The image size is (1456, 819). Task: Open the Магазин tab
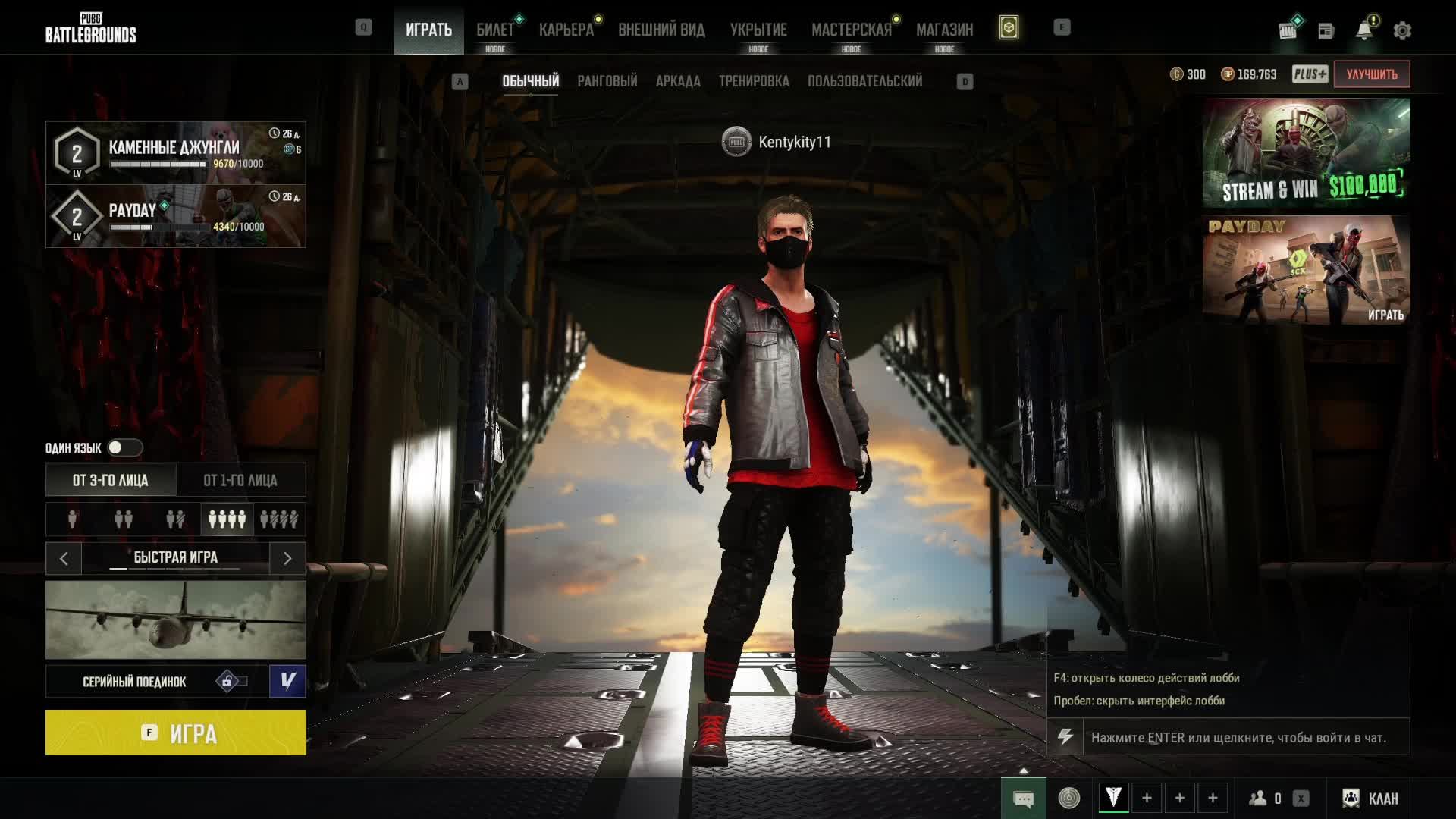(x=944, y=30)
